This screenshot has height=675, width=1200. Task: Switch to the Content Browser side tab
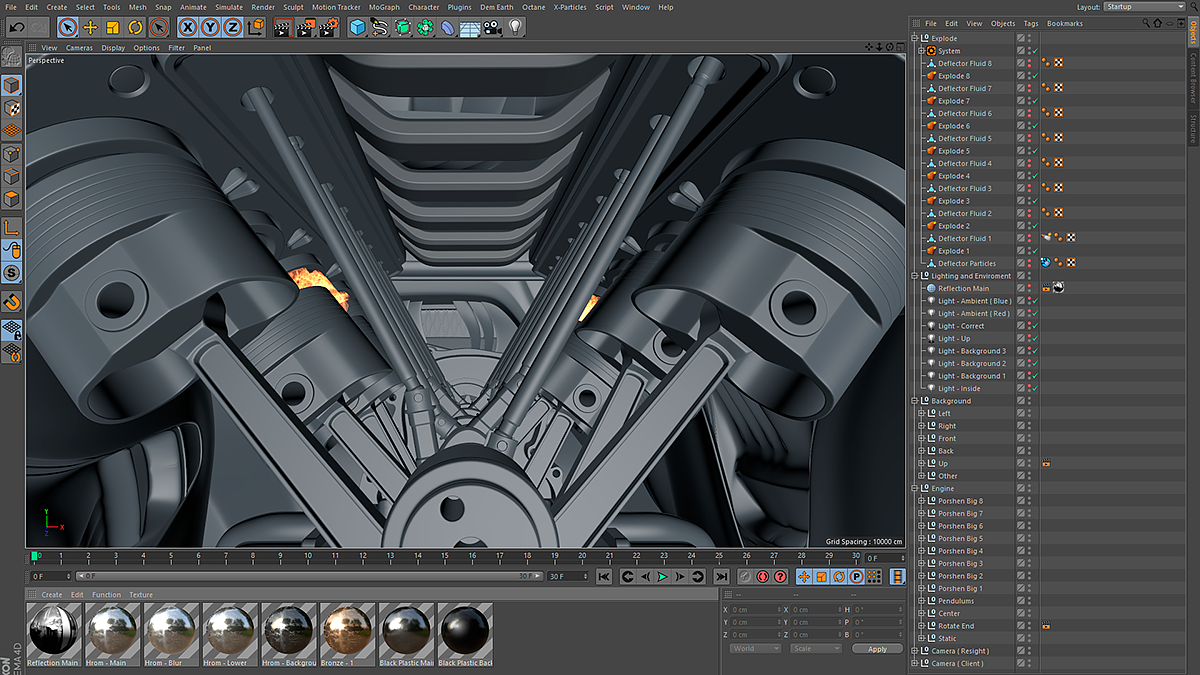pos(1193,78)
